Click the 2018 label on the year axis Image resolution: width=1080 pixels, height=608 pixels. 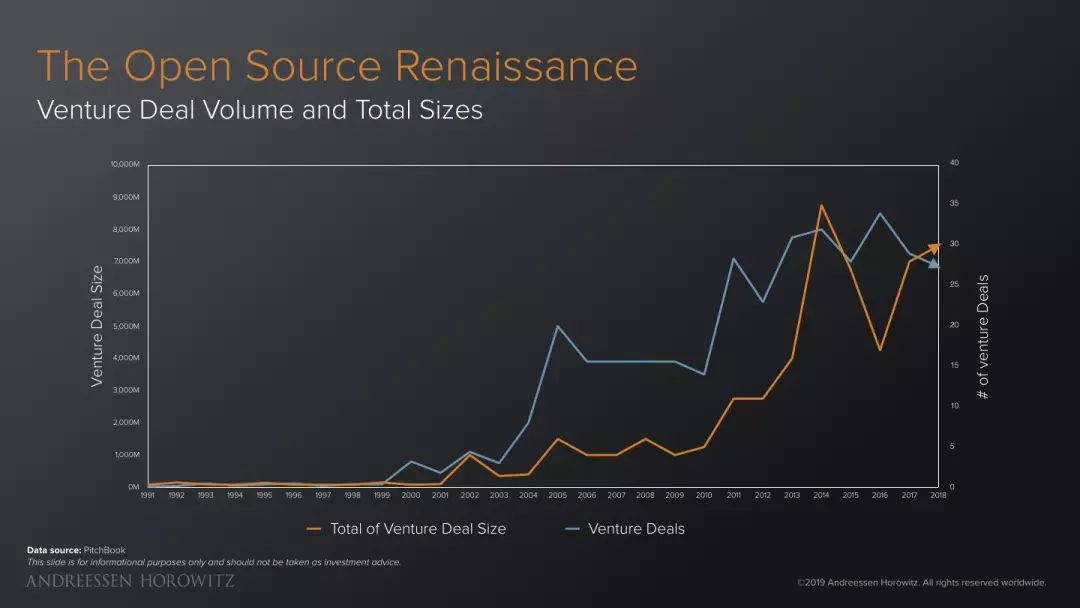click(x=938, y=495)
